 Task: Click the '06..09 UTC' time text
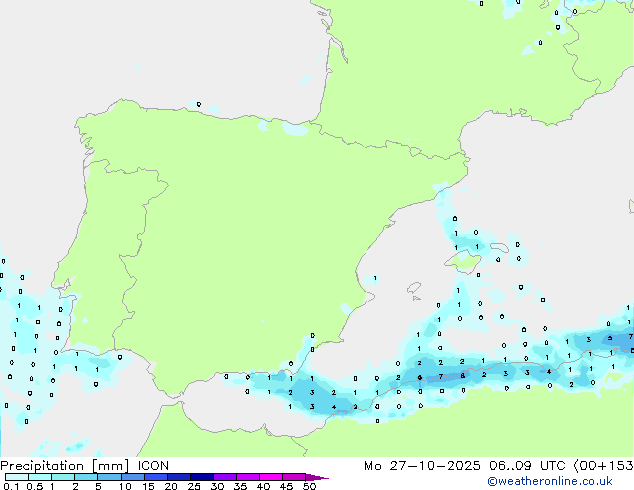click(527, 466)
